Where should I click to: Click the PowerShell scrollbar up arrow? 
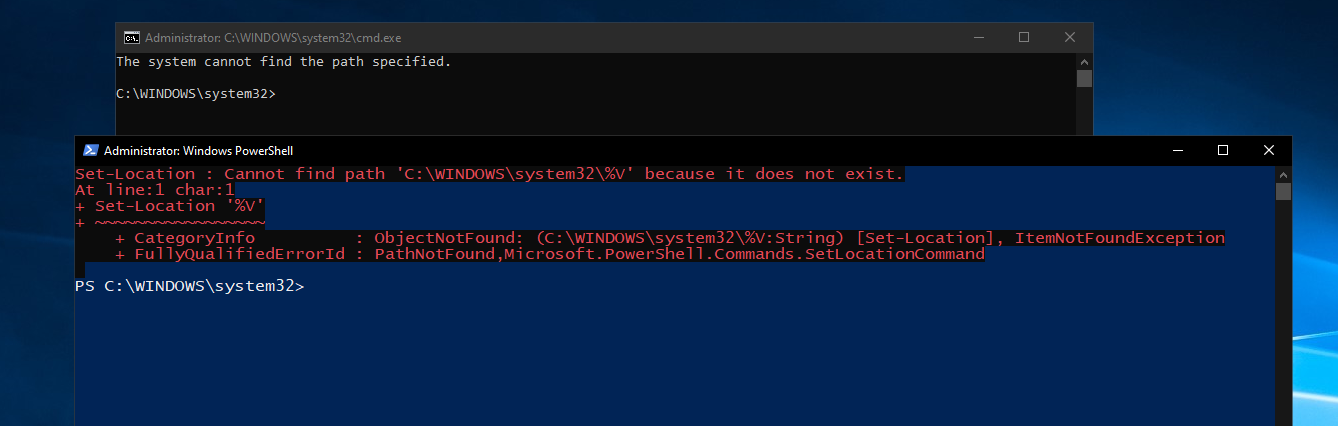1283,173
